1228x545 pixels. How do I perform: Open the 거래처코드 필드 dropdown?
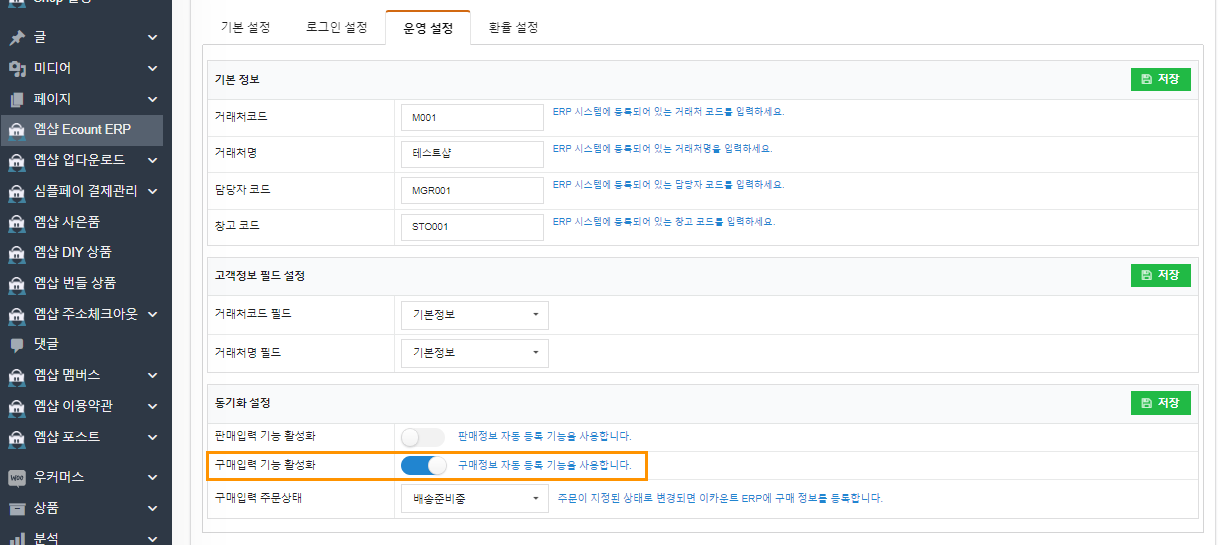(473, 315)
